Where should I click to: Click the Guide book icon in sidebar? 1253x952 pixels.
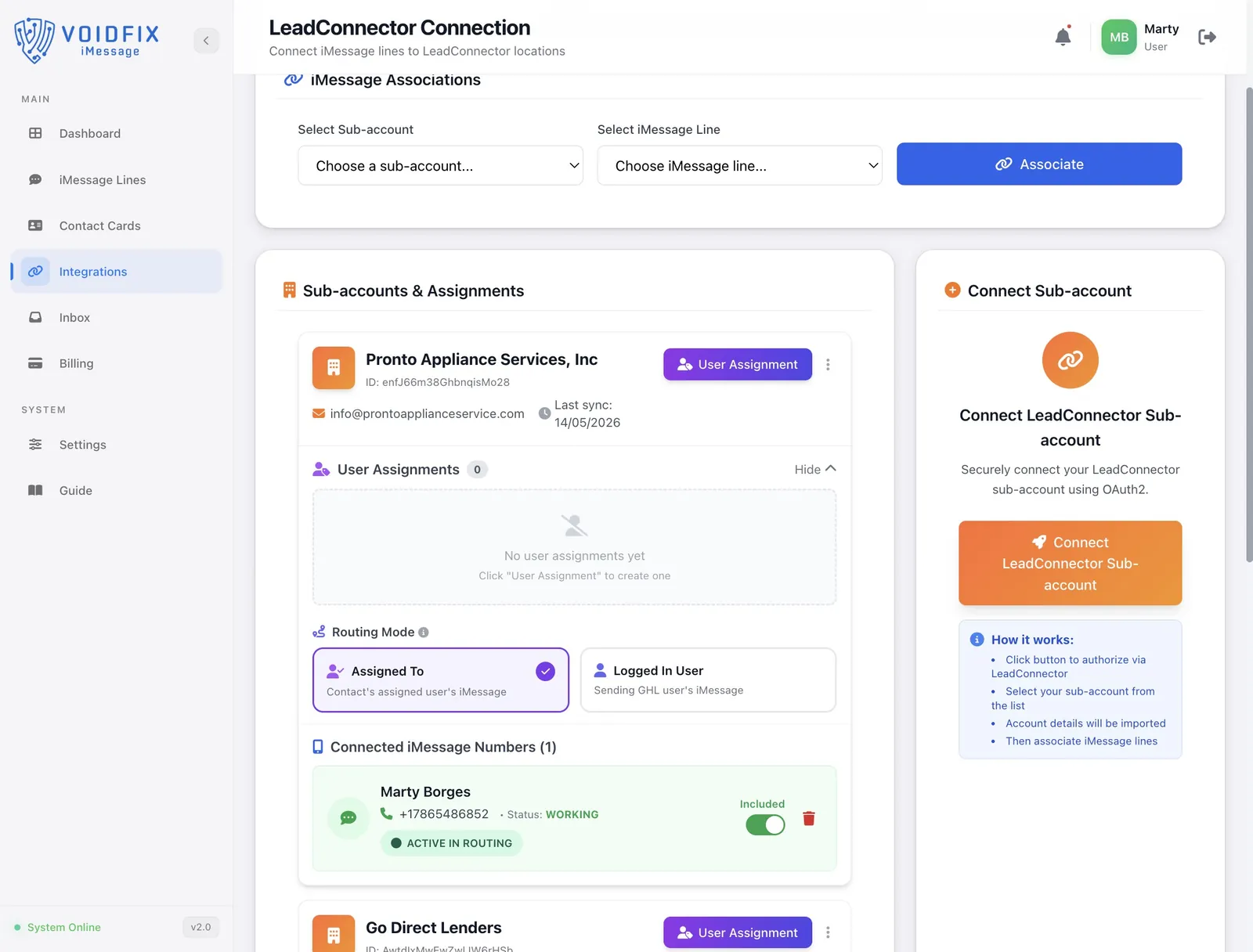(35, 490)
